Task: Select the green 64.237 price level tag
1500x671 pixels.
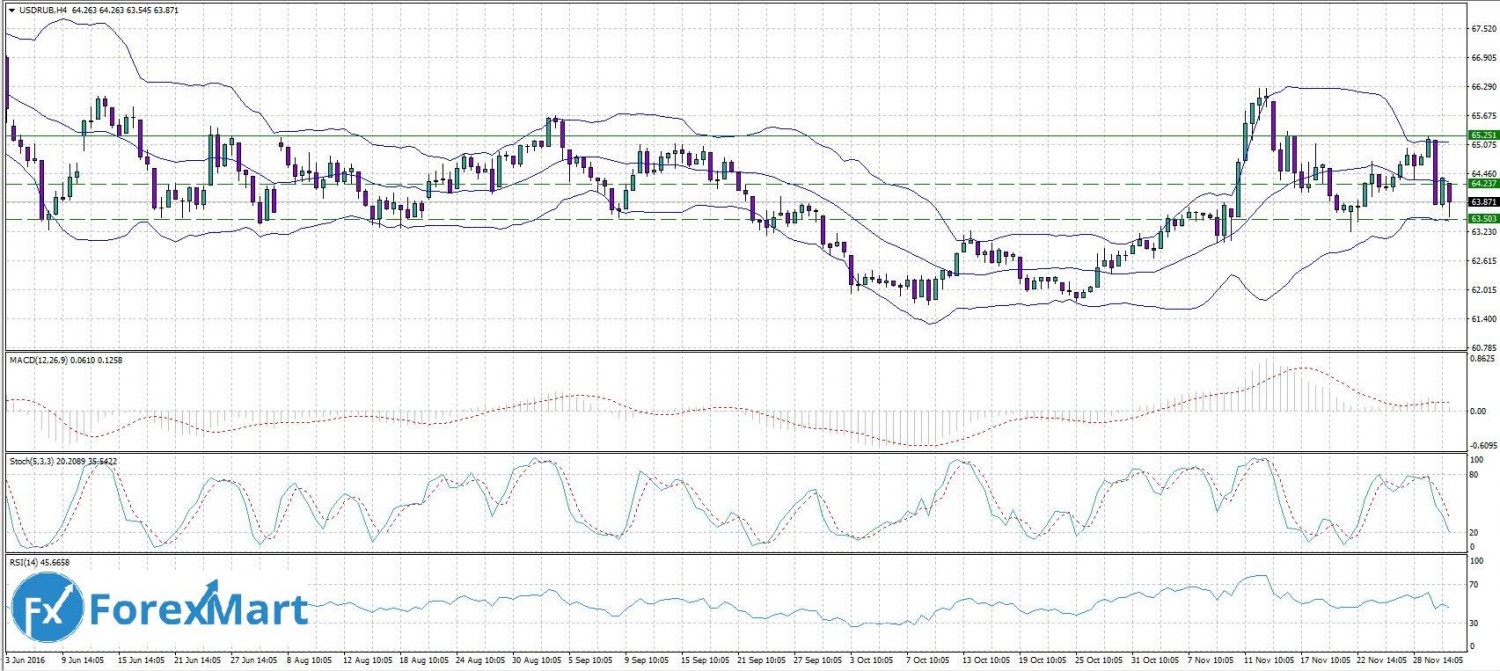Action: pos(1481,184)
